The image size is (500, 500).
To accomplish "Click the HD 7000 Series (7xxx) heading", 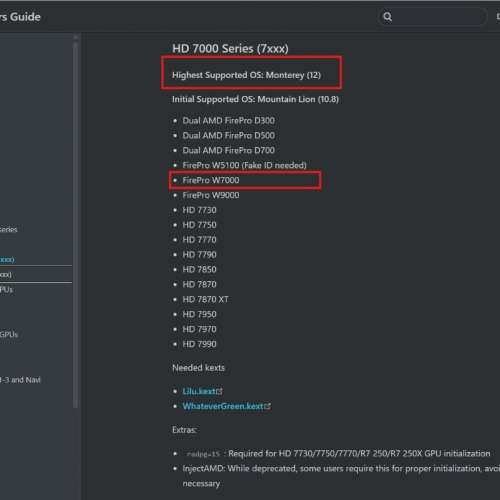I will 230,49.
